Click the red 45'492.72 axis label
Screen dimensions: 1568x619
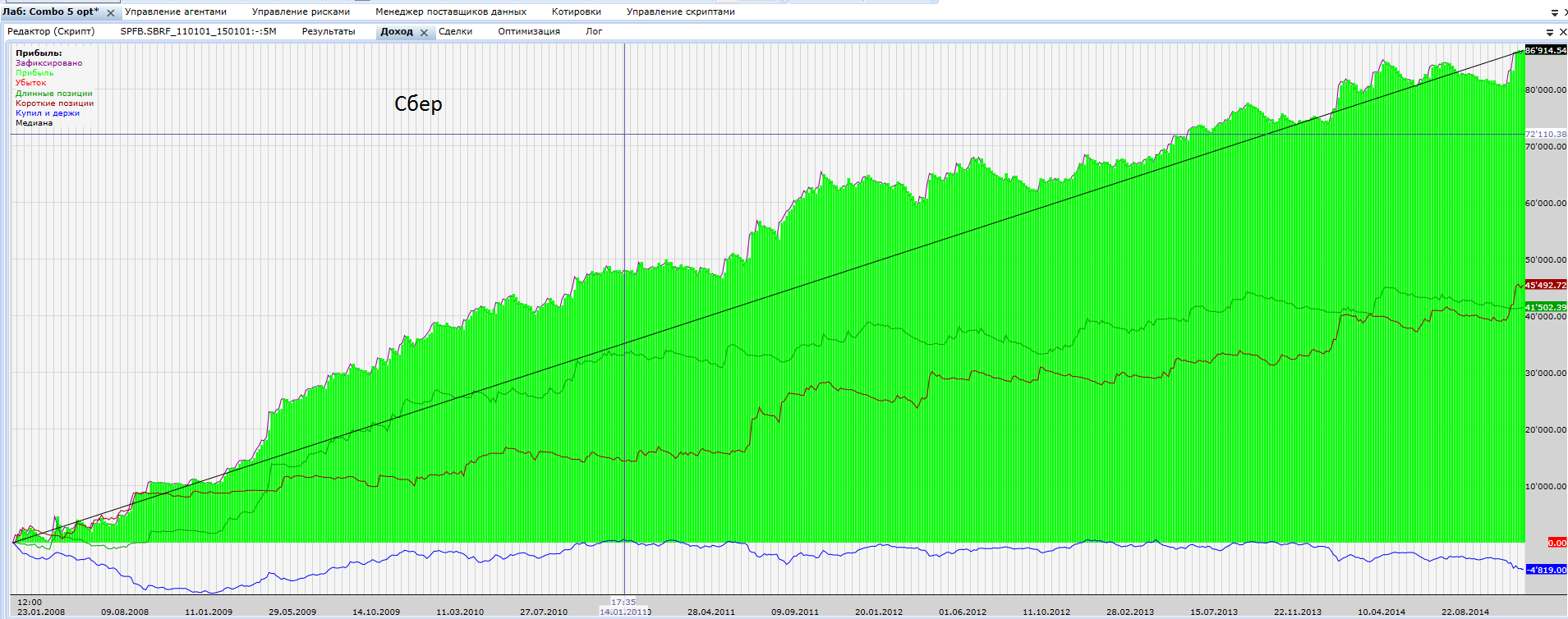pos(1546,285)
